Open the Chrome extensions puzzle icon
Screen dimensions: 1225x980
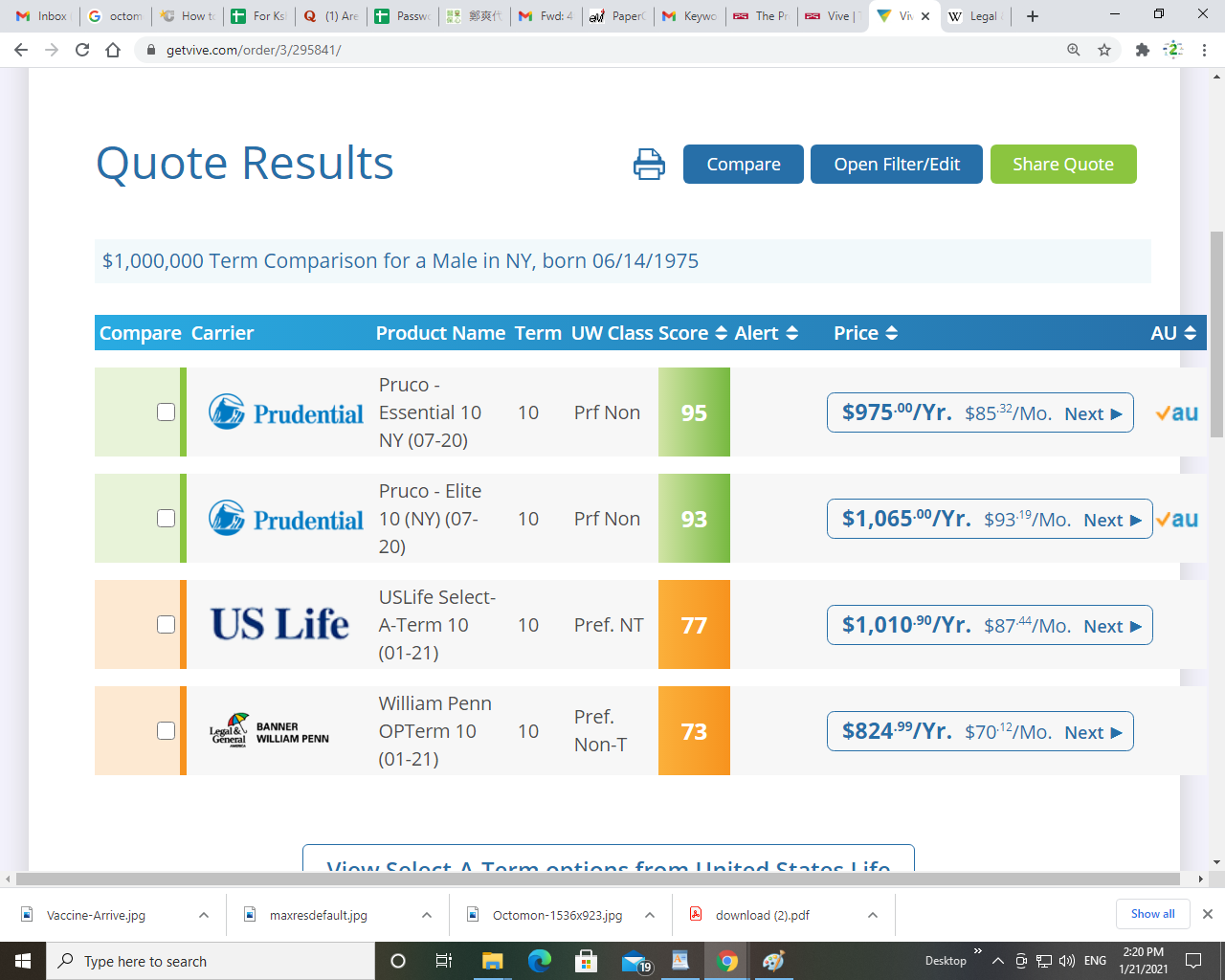pos(1142,50)
